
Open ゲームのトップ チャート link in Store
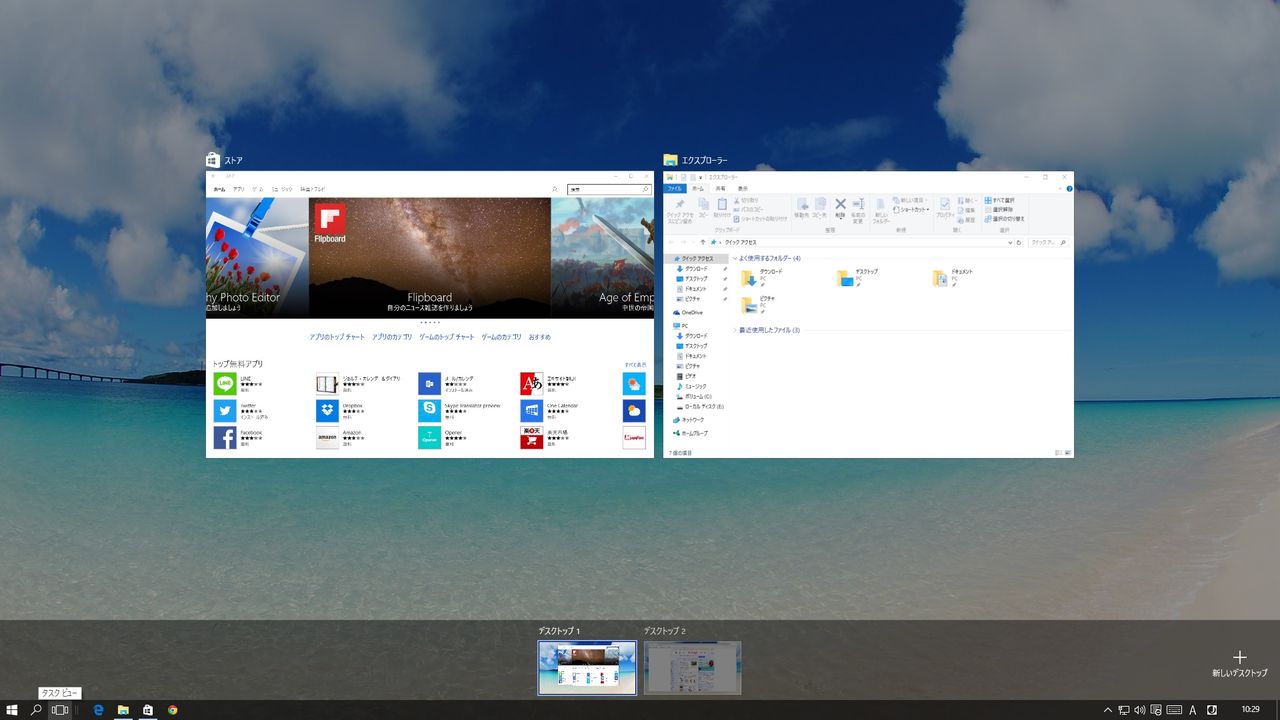[447, 337]
